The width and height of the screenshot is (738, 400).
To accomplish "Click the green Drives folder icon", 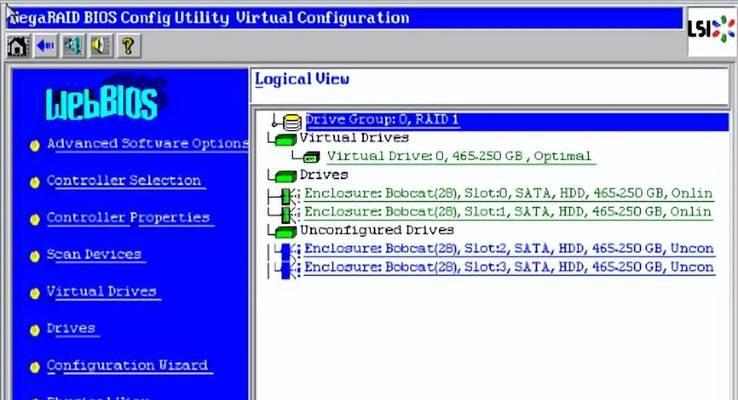I will pos(285,176).
